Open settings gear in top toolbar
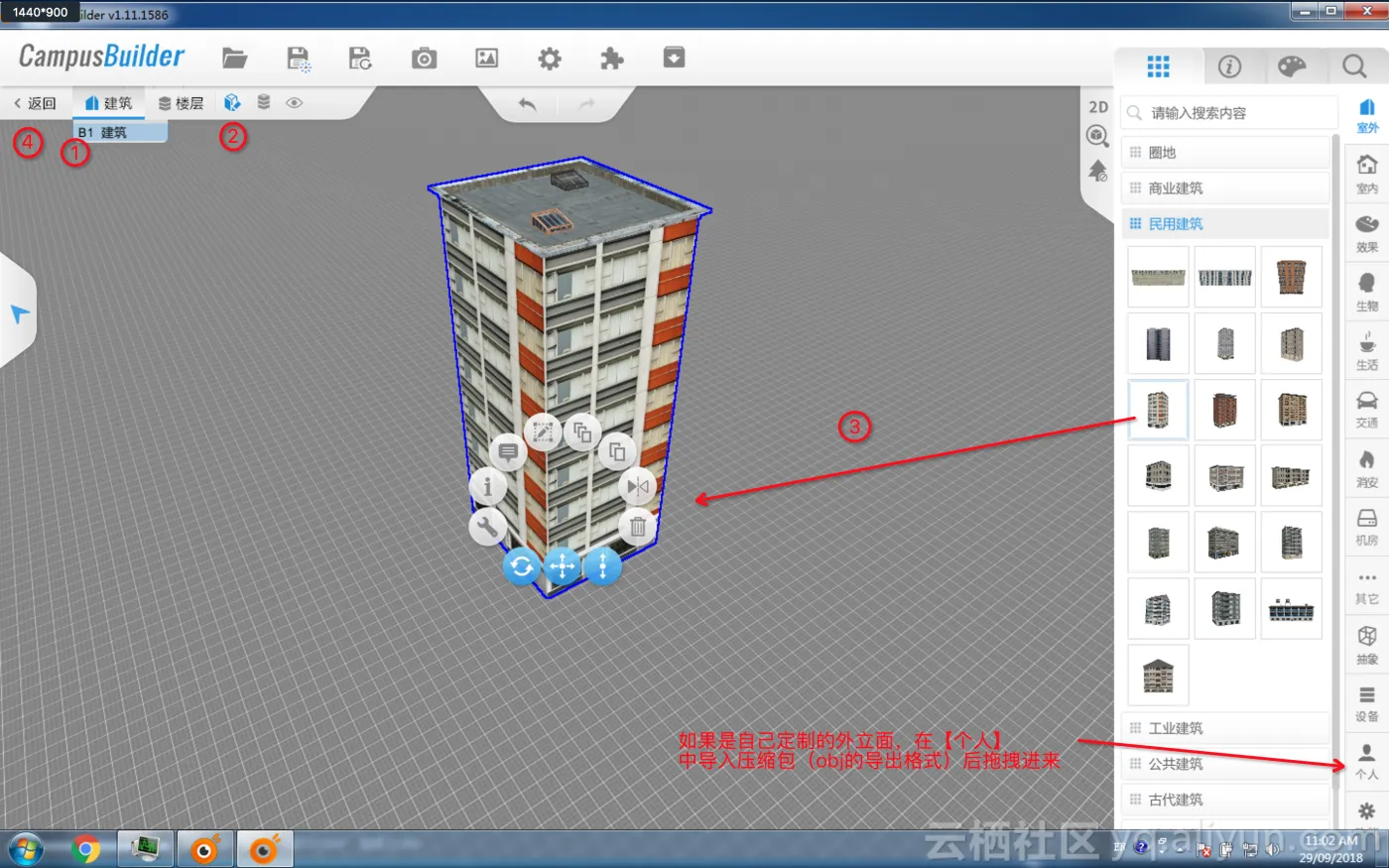Screen dimensions: 1389x868 coord(549,59)
